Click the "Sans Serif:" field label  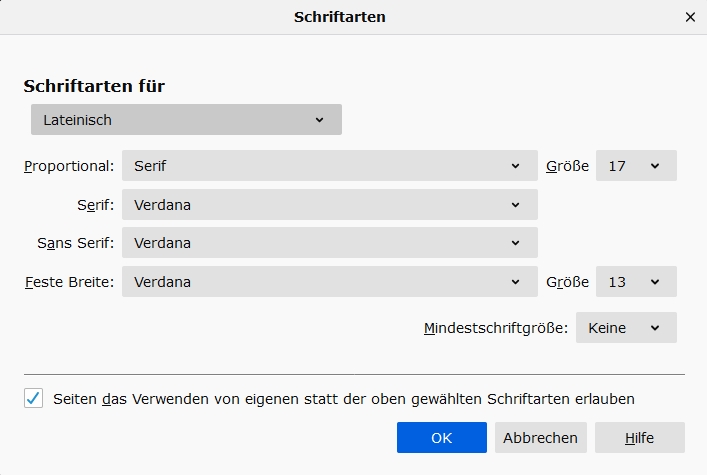click(x=77, y=243)
